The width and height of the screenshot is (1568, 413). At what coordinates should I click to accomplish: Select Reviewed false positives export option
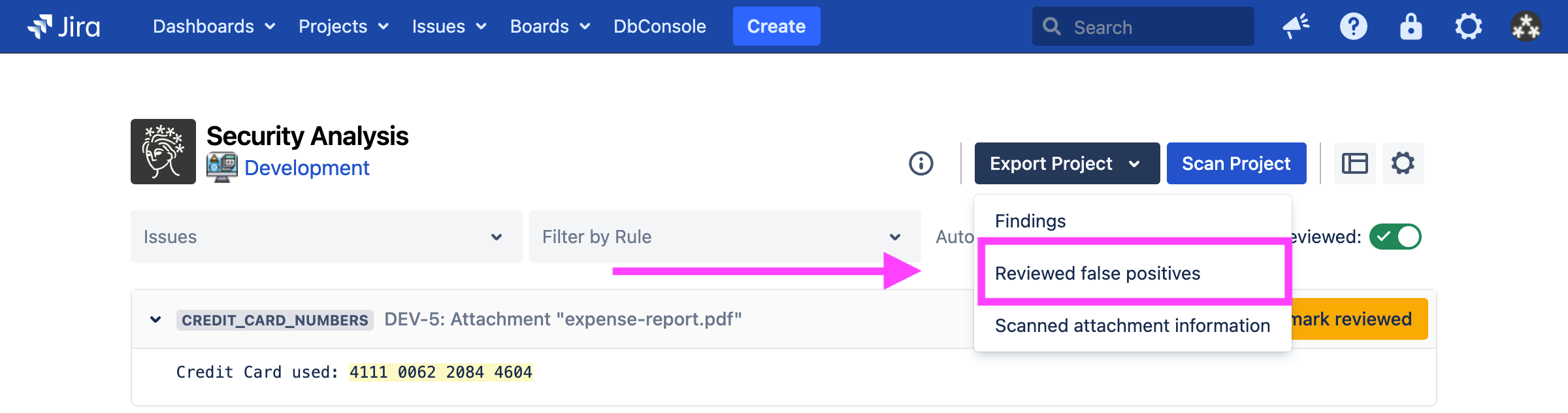[1098, 273]
